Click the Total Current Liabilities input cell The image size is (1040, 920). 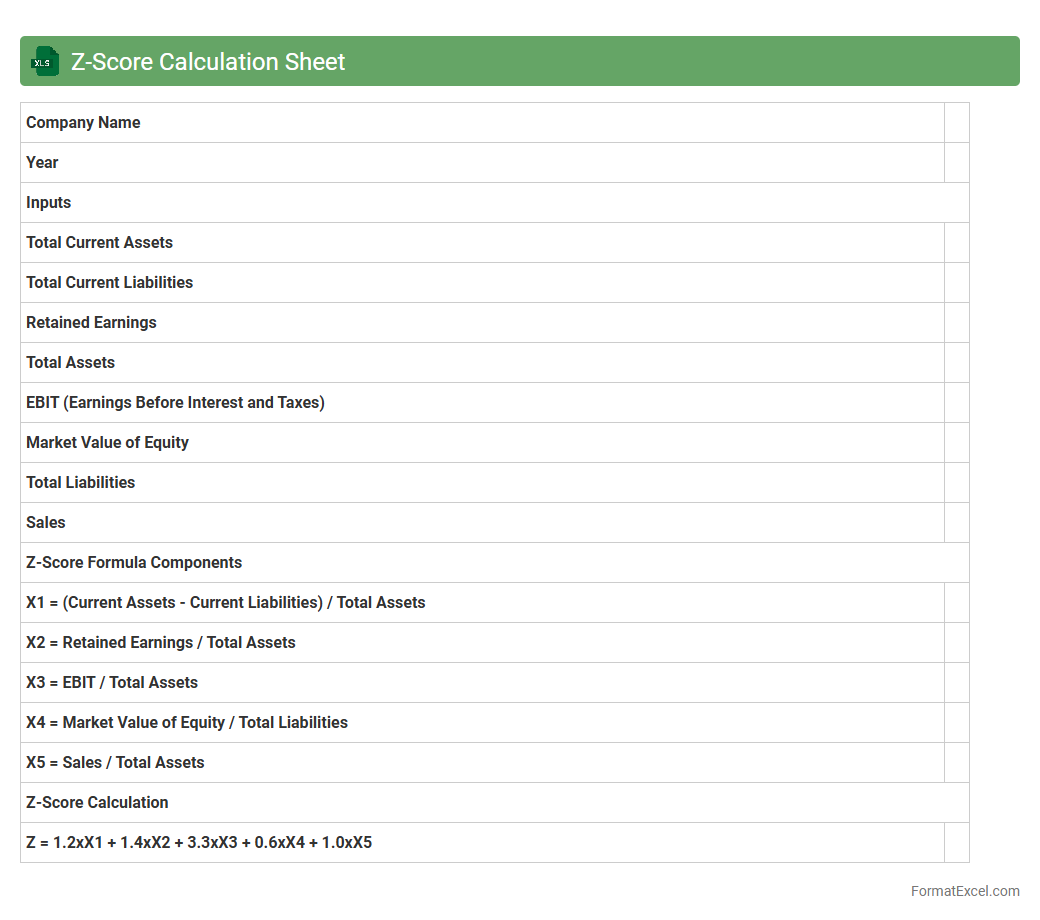coord(956,283)
